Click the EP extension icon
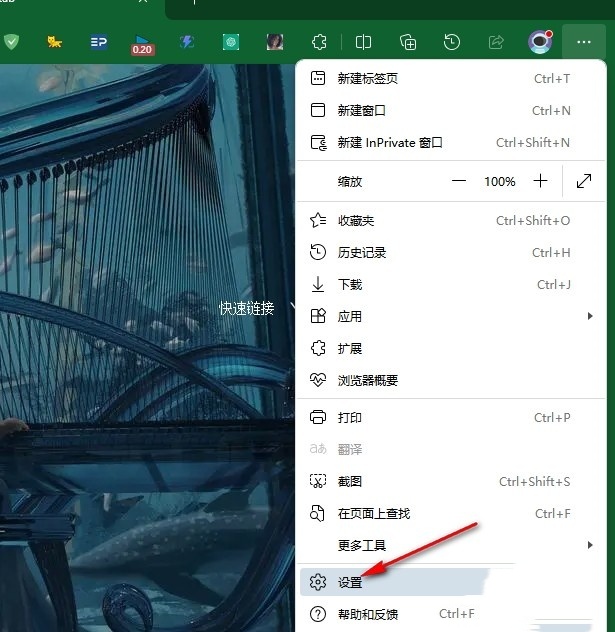This screenshot has height=632, width=615. [98, 42]
